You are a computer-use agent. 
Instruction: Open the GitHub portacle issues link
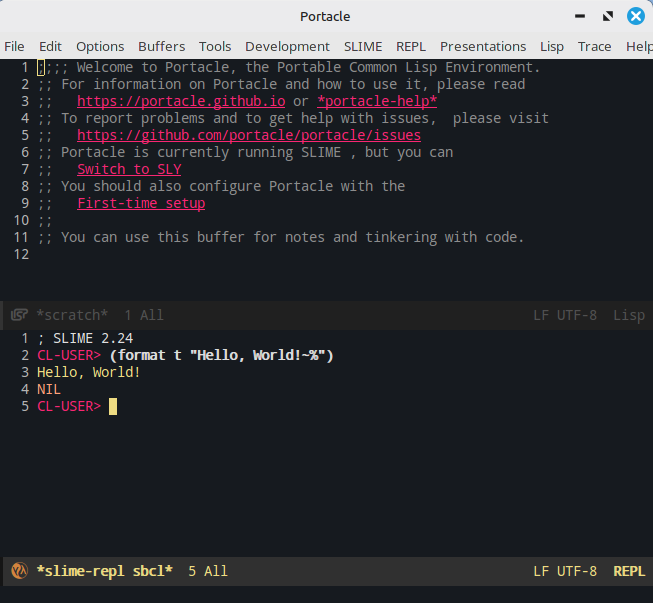click(x=249, y=135)
